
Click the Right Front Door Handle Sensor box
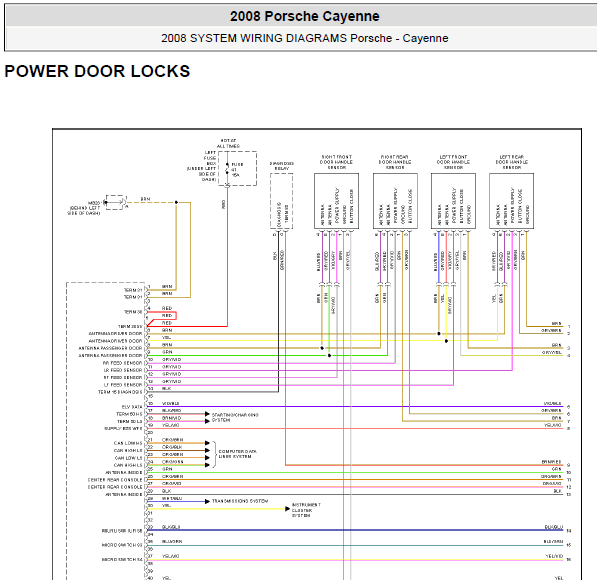[336, 201]
